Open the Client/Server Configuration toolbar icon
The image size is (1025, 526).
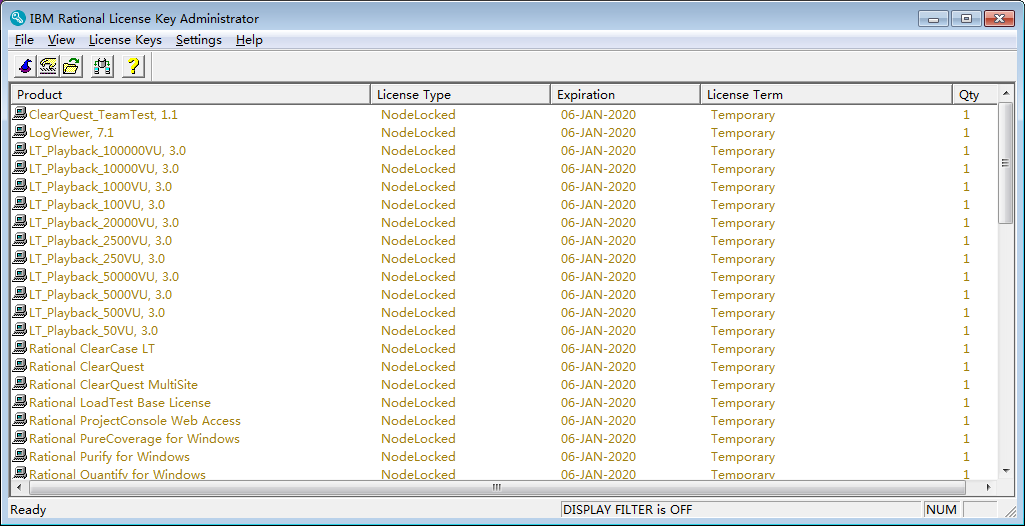point(102,66)
